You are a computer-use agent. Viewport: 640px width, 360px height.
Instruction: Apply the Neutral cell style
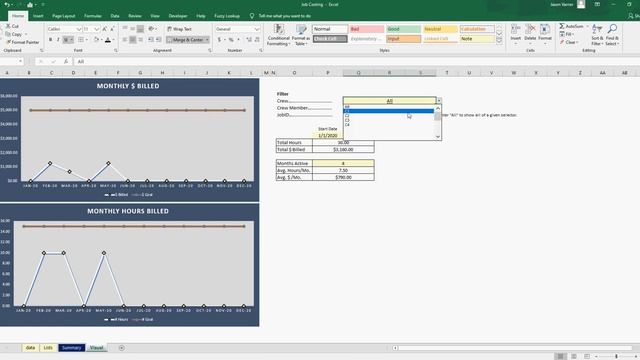440,29
